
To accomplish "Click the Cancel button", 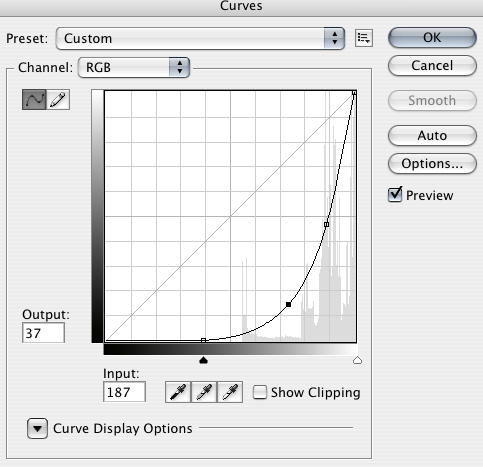I will pyautogui.click(x=432, y=65).
